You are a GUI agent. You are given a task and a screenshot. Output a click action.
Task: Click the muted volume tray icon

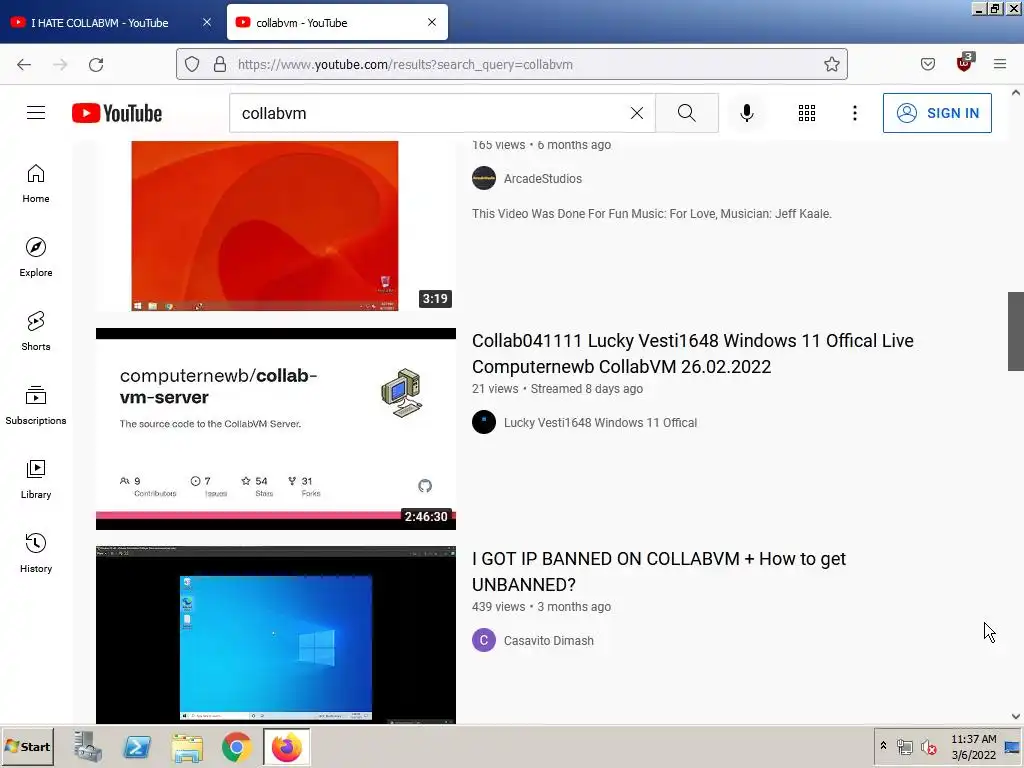tap(928, 746)
